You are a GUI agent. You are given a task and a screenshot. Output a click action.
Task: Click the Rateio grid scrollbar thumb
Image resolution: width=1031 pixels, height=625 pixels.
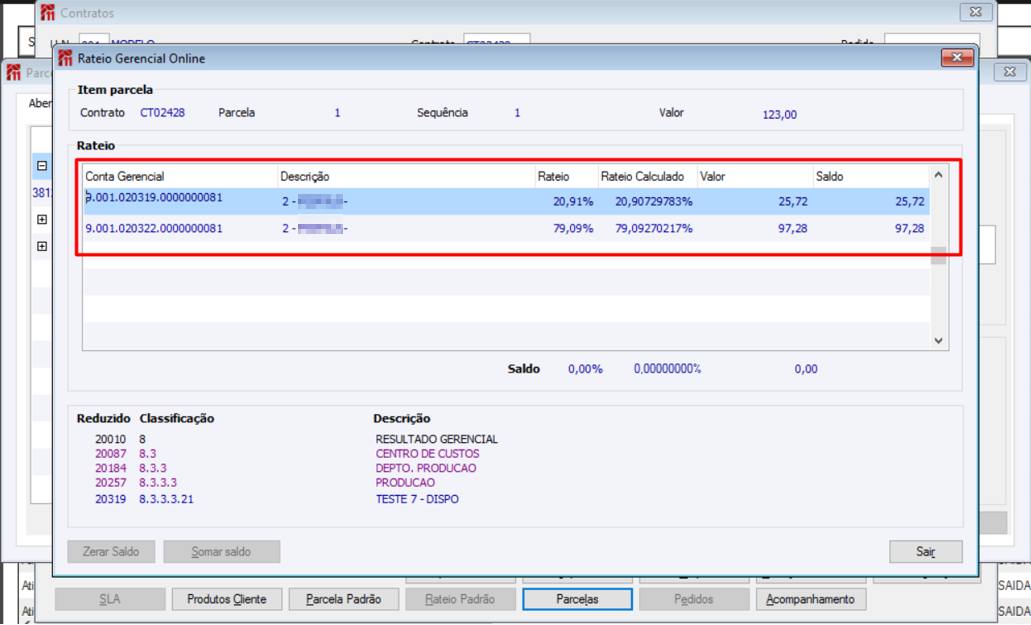[938, 256]
